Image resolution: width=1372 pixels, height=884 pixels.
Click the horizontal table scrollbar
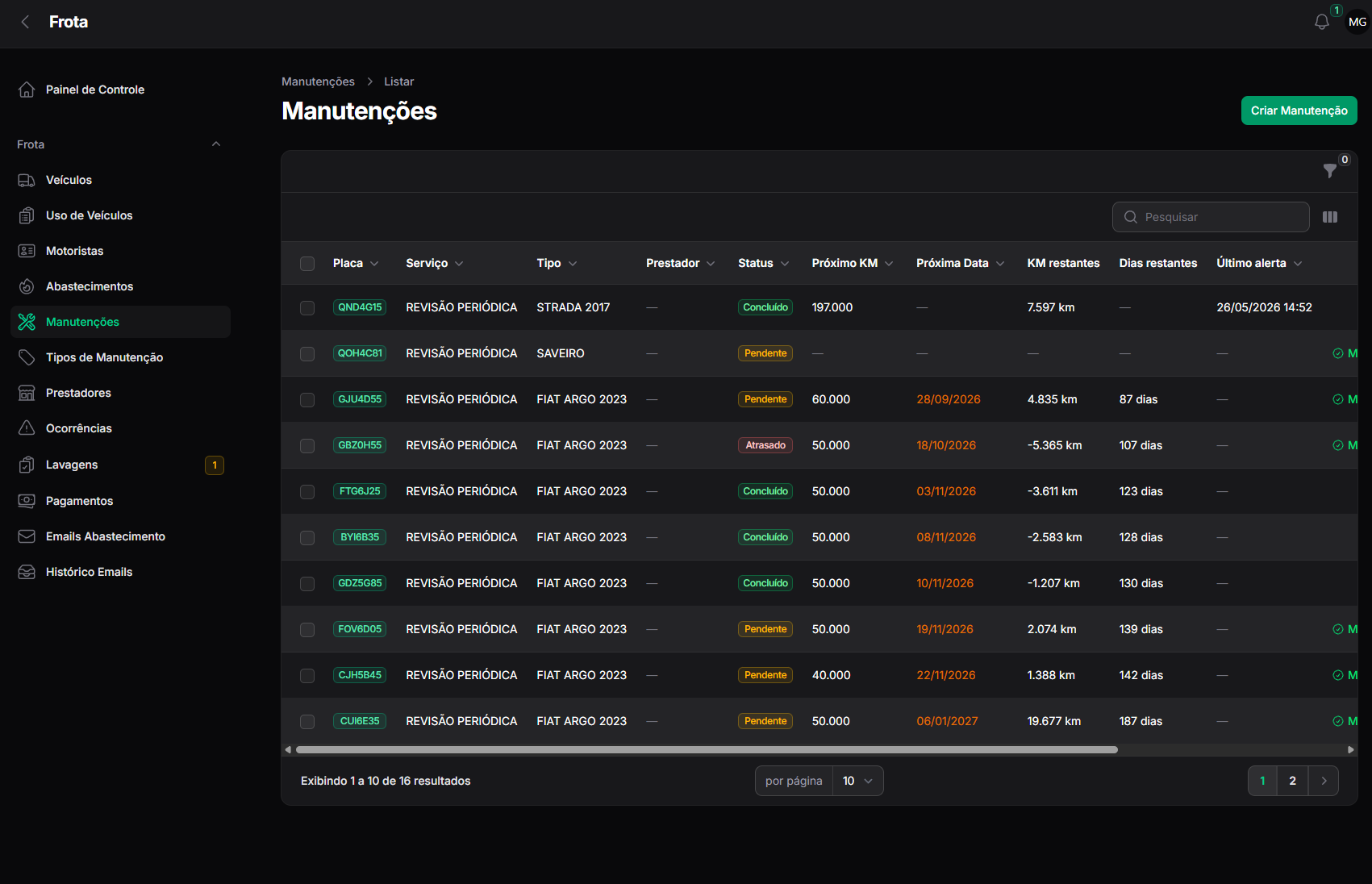(x=707, y=749)
